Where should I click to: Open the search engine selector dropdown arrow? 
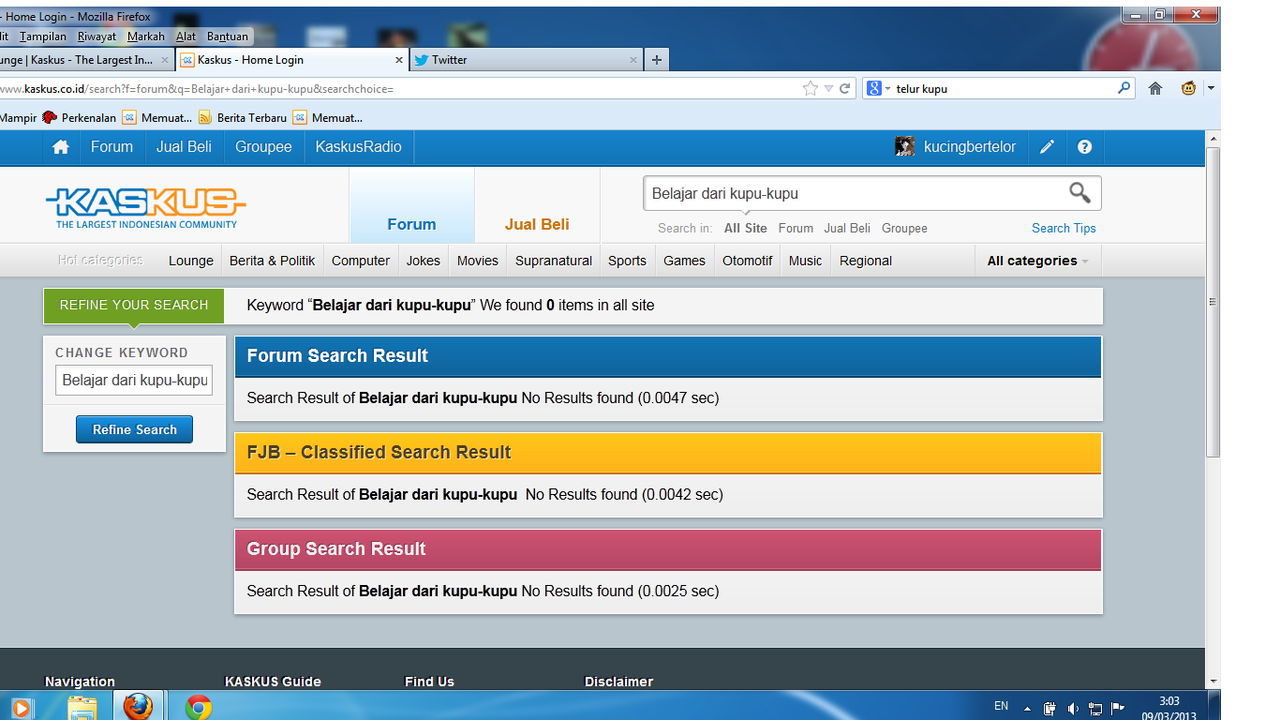point(887,88)
